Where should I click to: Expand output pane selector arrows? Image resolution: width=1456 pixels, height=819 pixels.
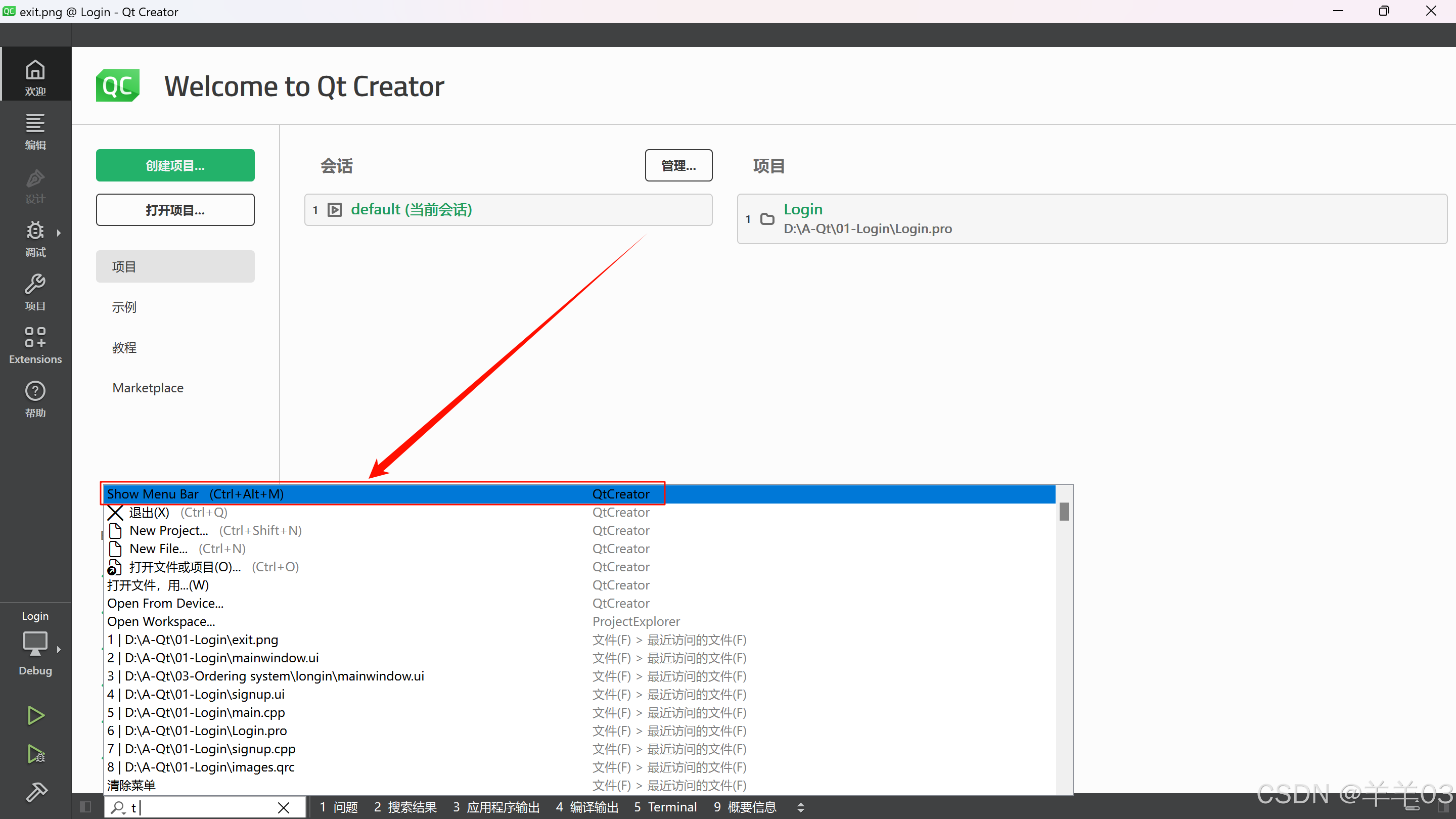(x=800, y=807)
